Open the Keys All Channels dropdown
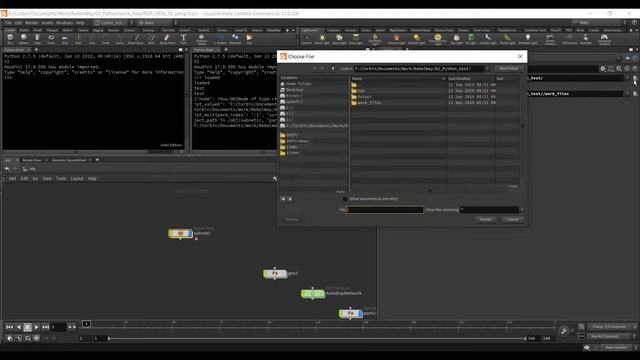Viewport: 640px width, 360px height. pos(635,336)
